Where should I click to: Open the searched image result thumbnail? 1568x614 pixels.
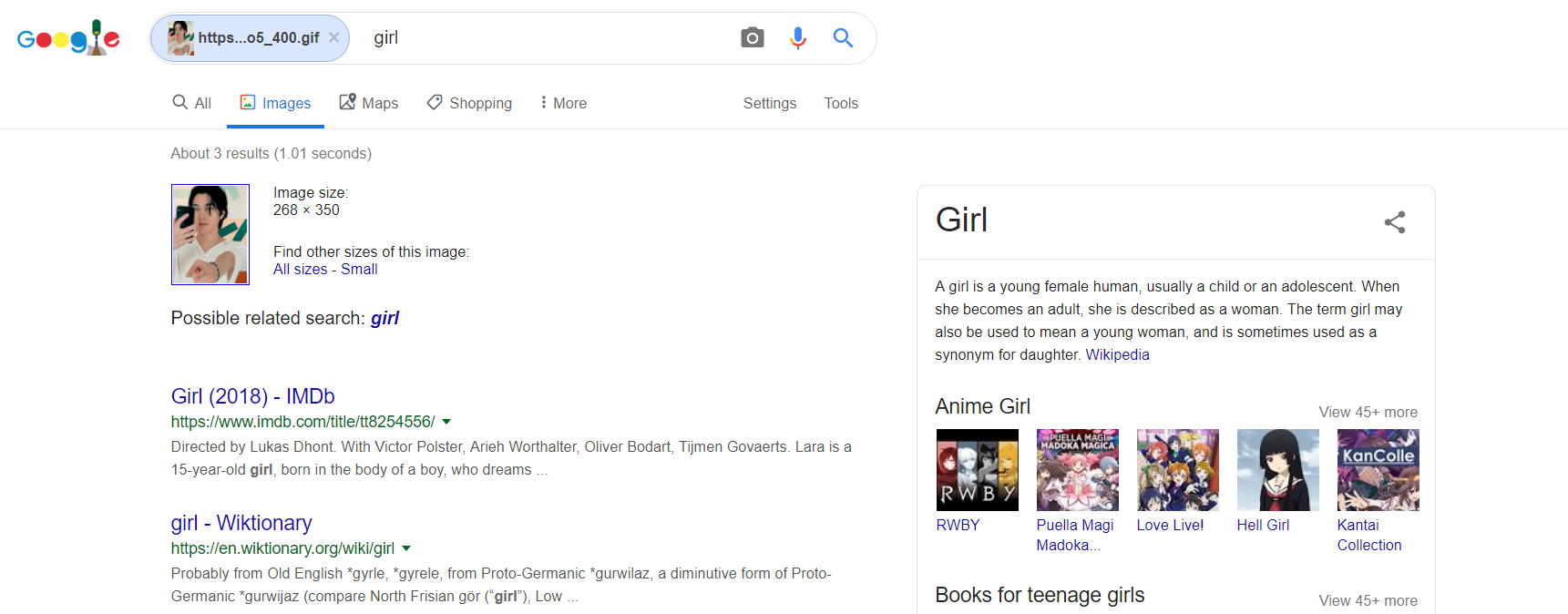tap(210, 234)
